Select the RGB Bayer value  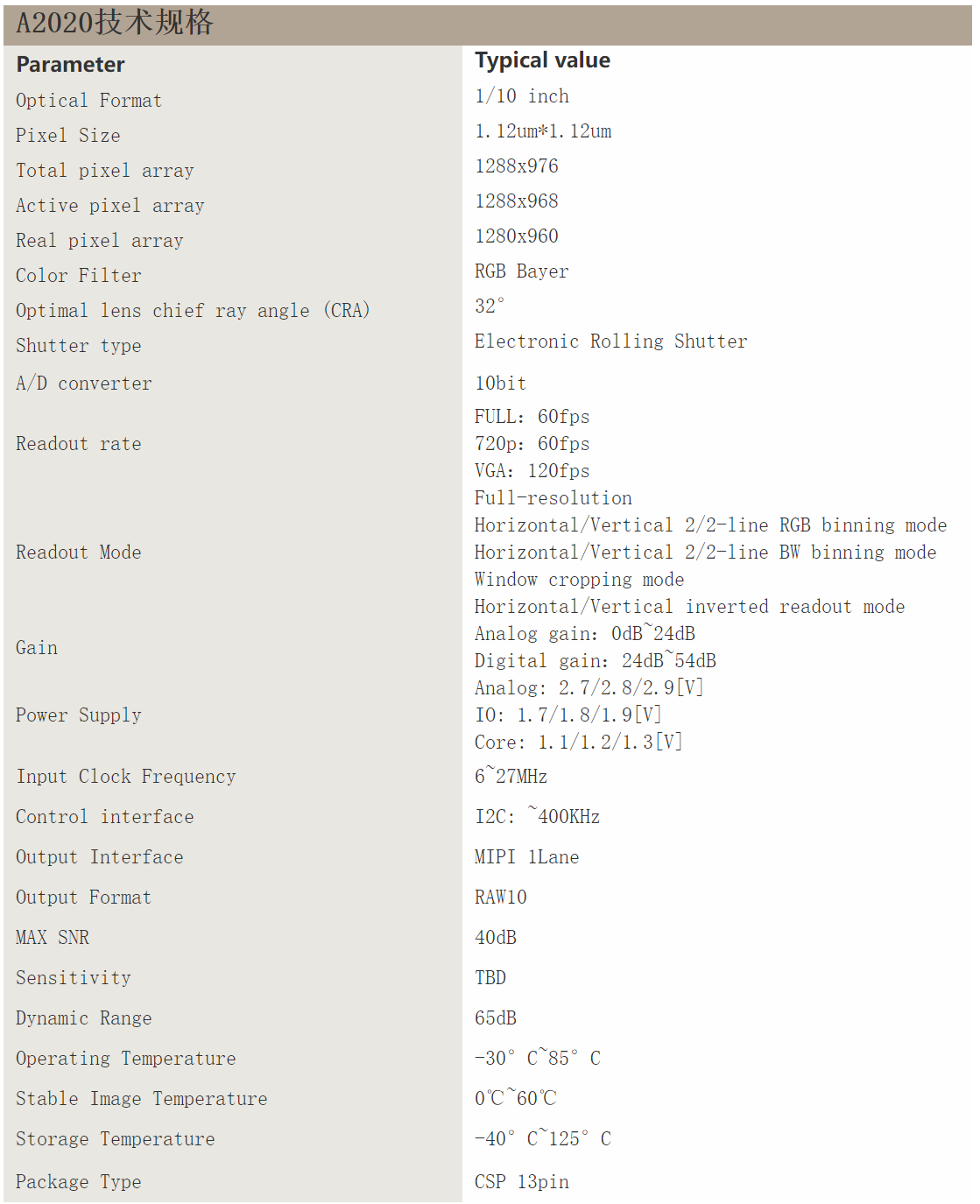tap(521, 271)
